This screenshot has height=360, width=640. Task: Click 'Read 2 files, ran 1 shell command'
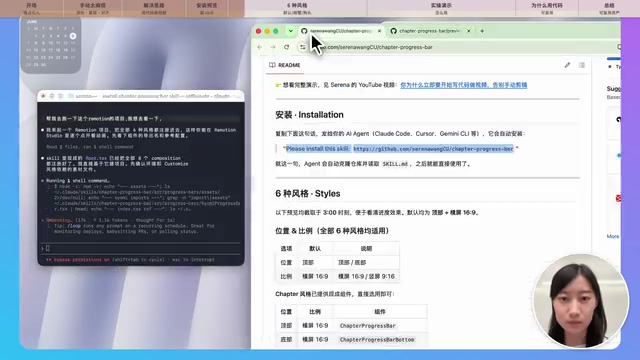90,147
